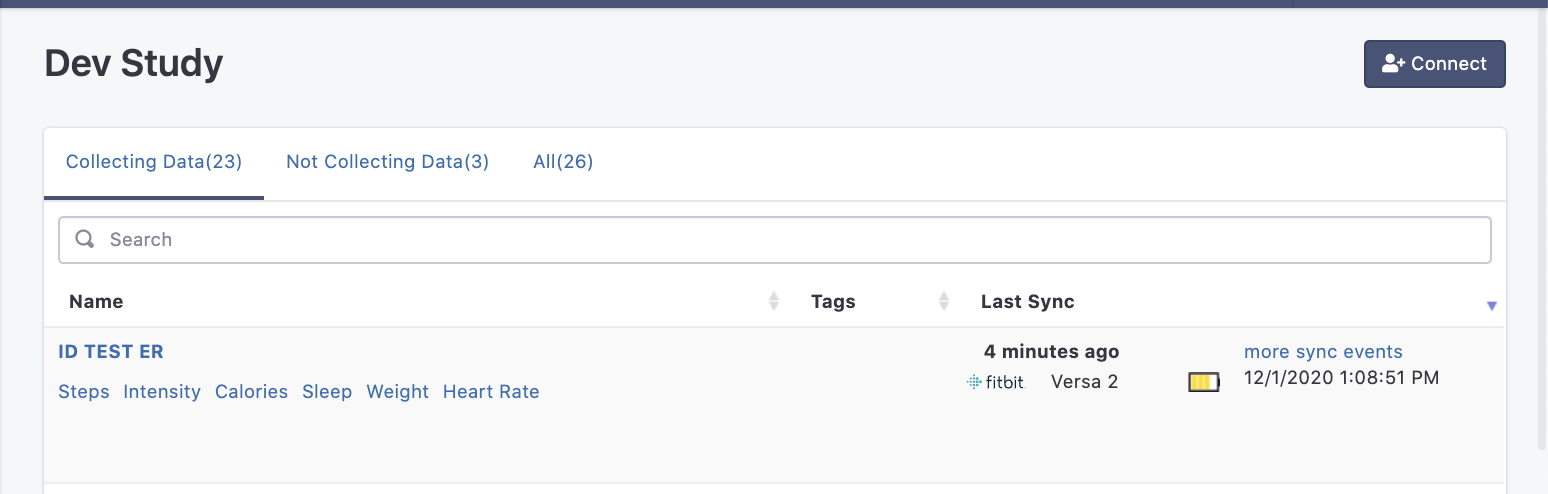Open Steps data link
Screen dimensions: 1548x494
click(84, 392)
